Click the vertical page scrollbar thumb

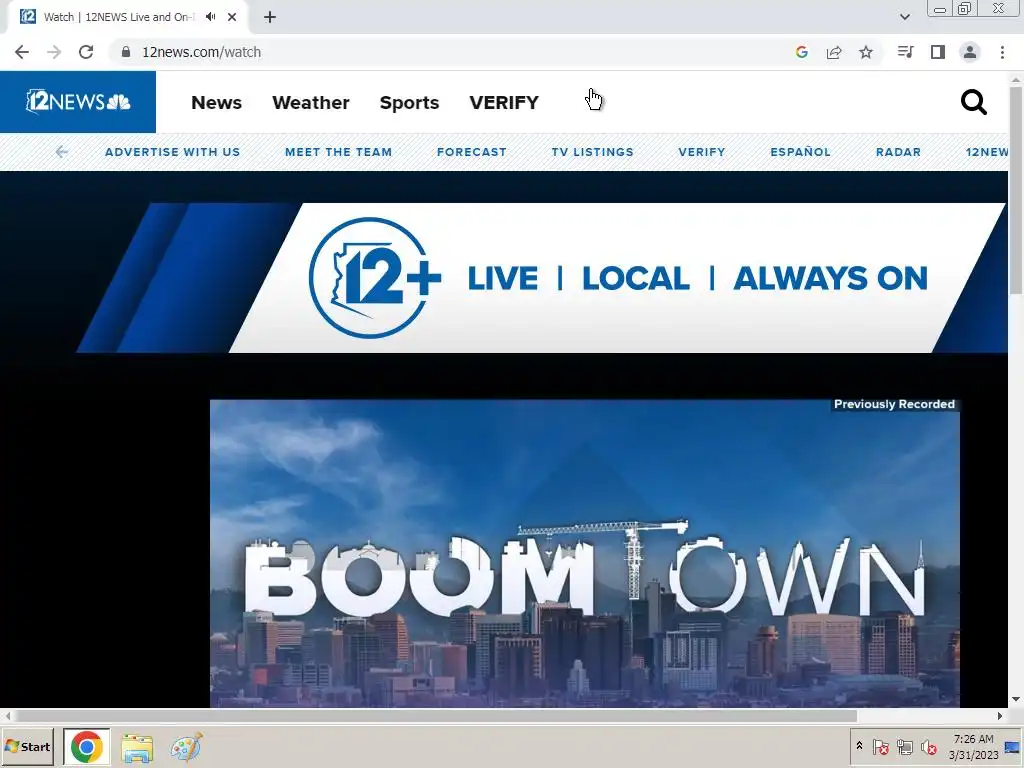(x=1016, y=189)
